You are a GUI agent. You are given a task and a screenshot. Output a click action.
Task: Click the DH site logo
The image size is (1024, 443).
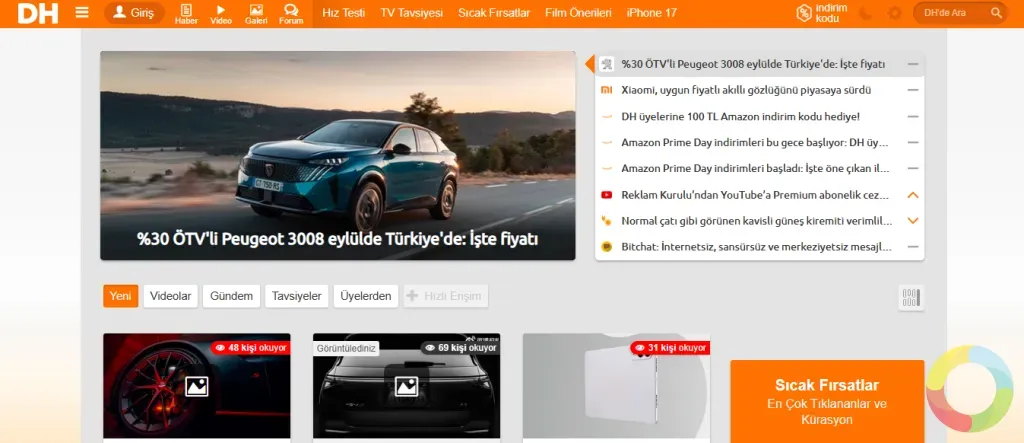pyautogui.click(x=38, y=13)
